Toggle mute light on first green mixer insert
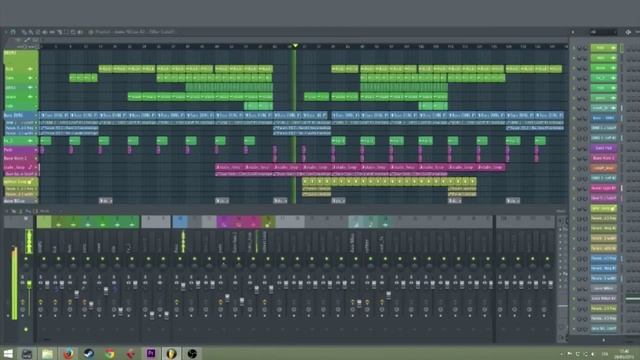This screenshot has width=640, height=360. 44,259
